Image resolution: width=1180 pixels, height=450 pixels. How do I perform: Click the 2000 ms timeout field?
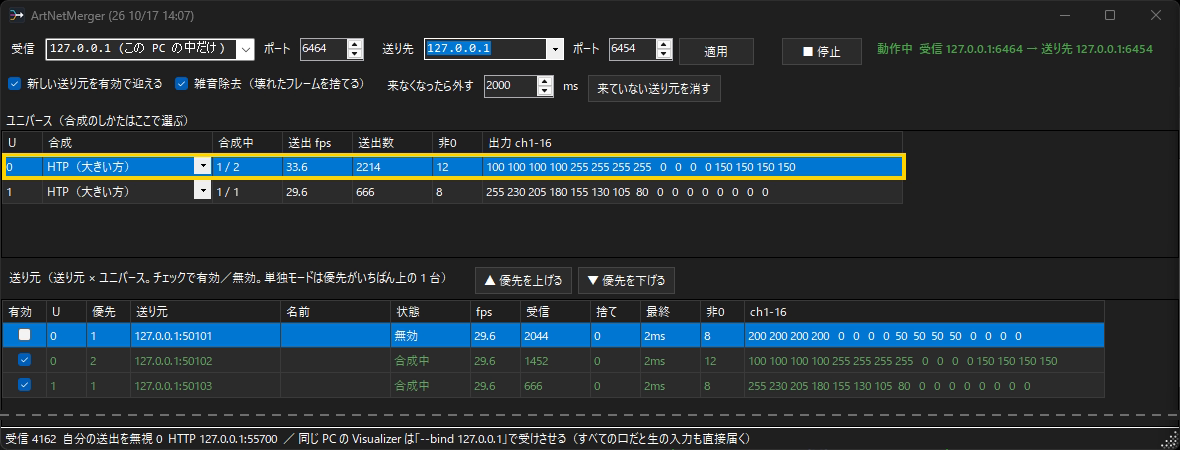(510, 86)
